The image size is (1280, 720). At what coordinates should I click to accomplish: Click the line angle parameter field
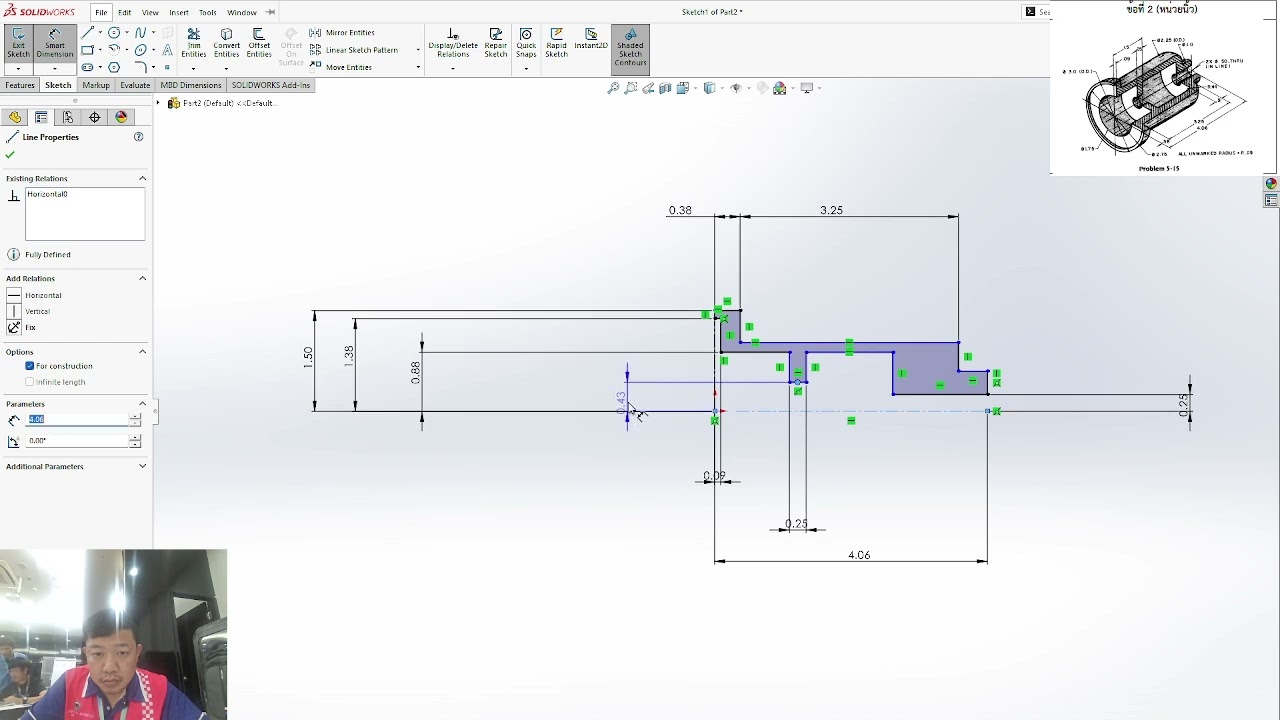pyautogui.click(x=77, y=441)
